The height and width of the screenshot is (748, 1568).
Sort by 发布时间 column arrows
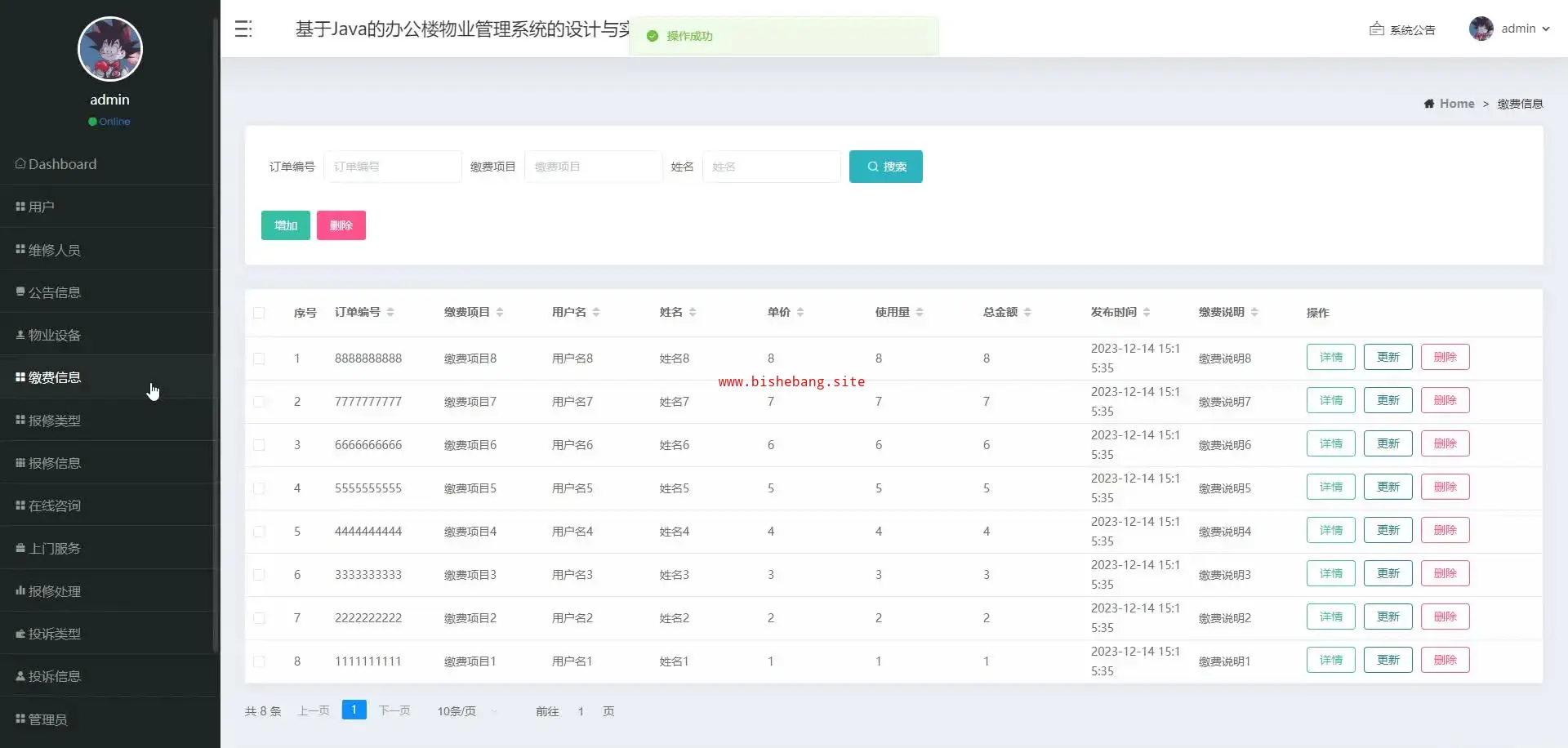pos(1147,312)
